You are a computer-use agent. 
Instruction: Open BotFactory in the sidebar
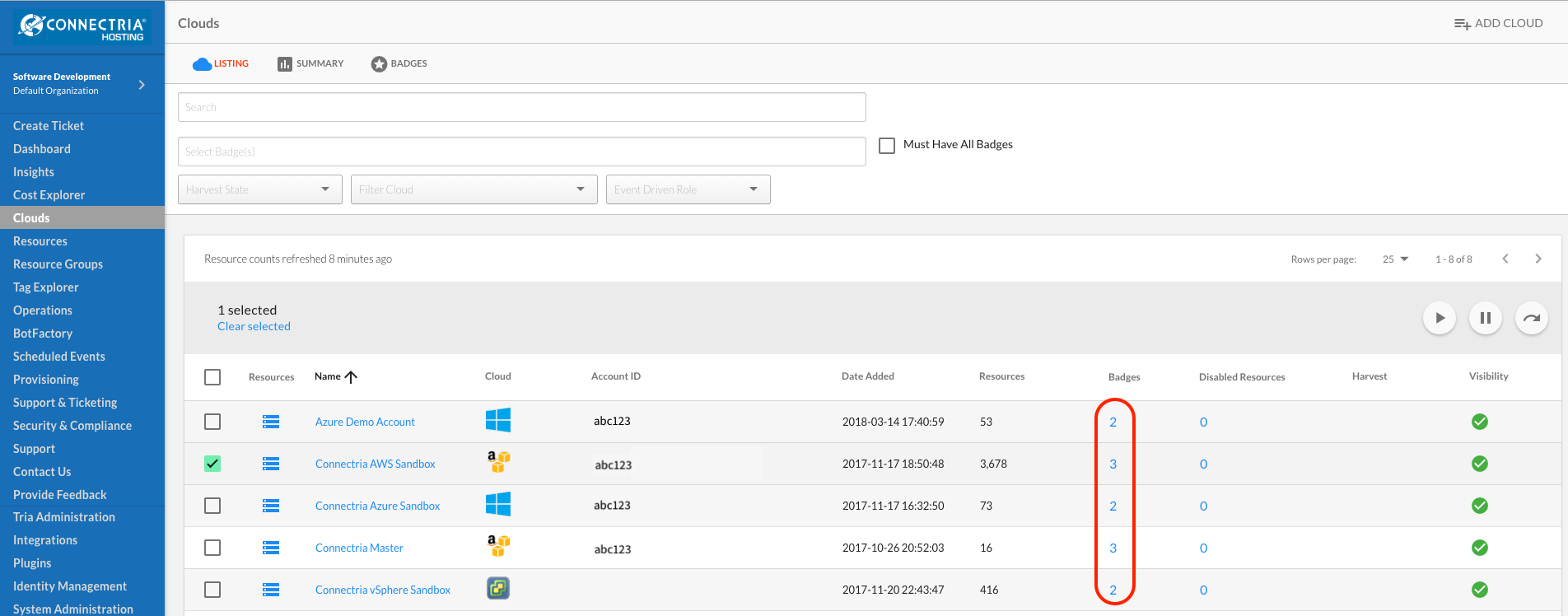click(x=43, y=334)
